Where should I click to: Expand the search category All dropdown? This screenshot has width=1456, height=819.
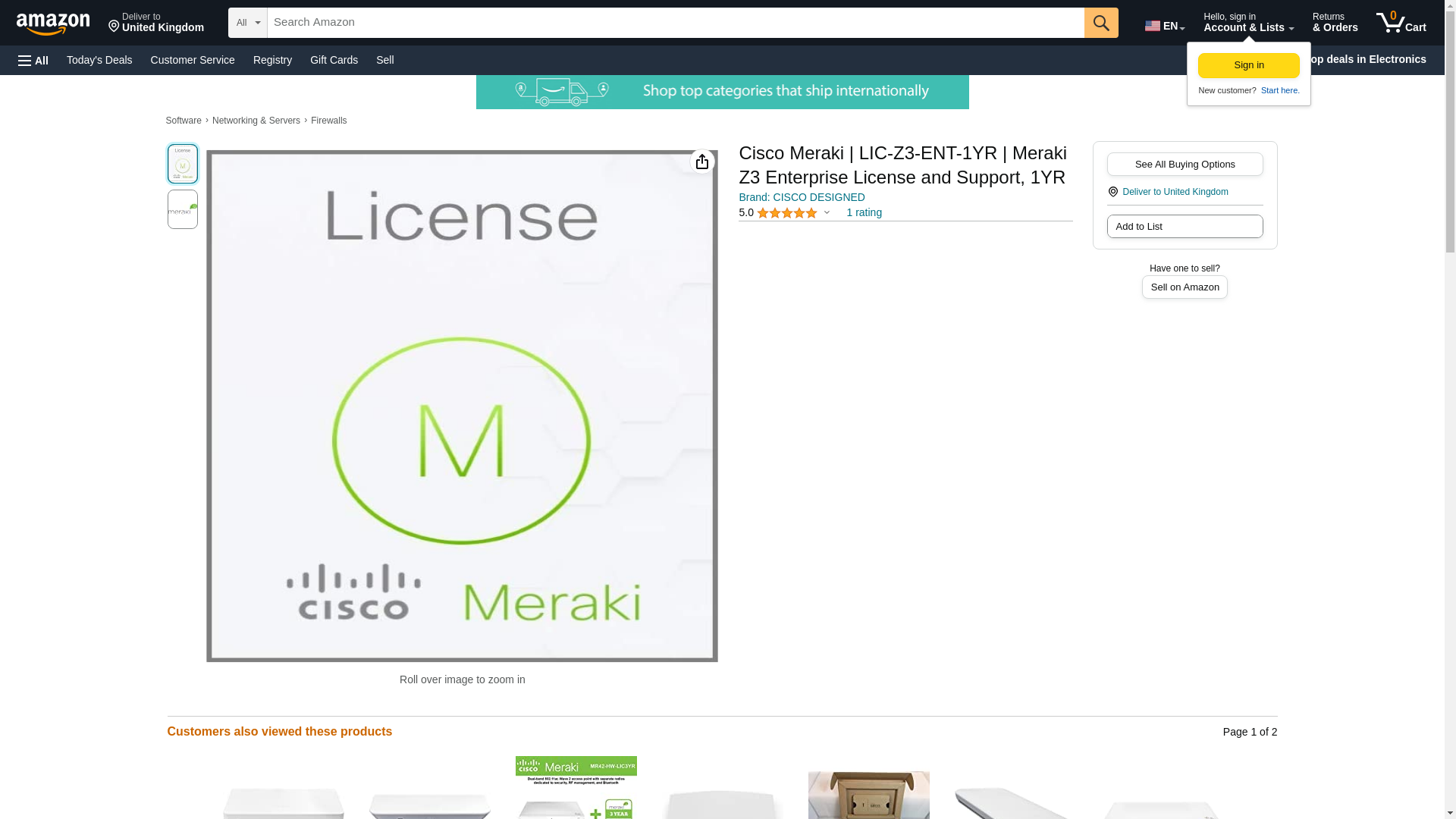[x=247, y=23]
